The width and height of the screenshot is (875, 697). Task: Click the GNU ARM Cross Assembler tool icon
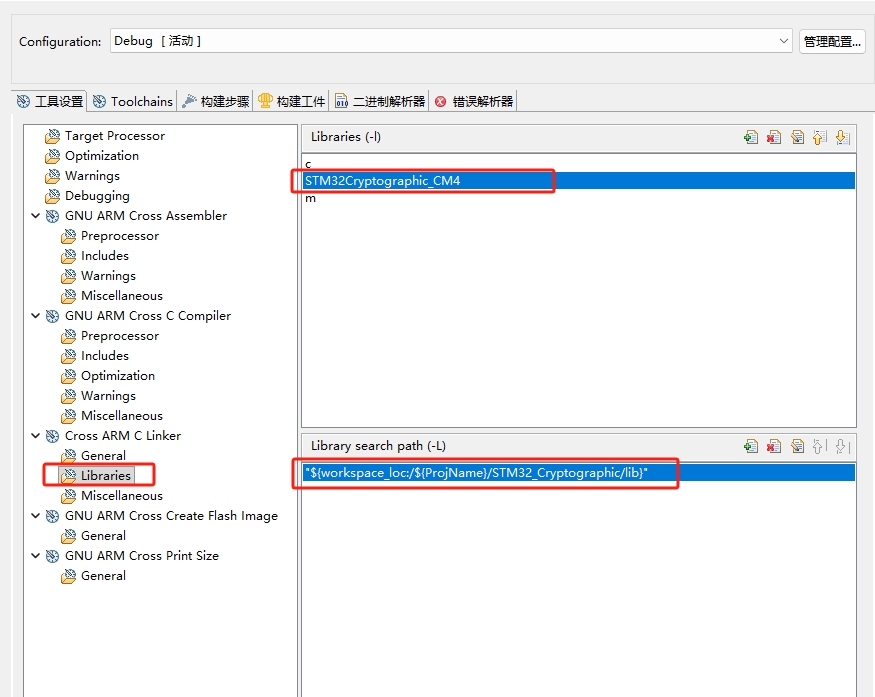point(52,216)
